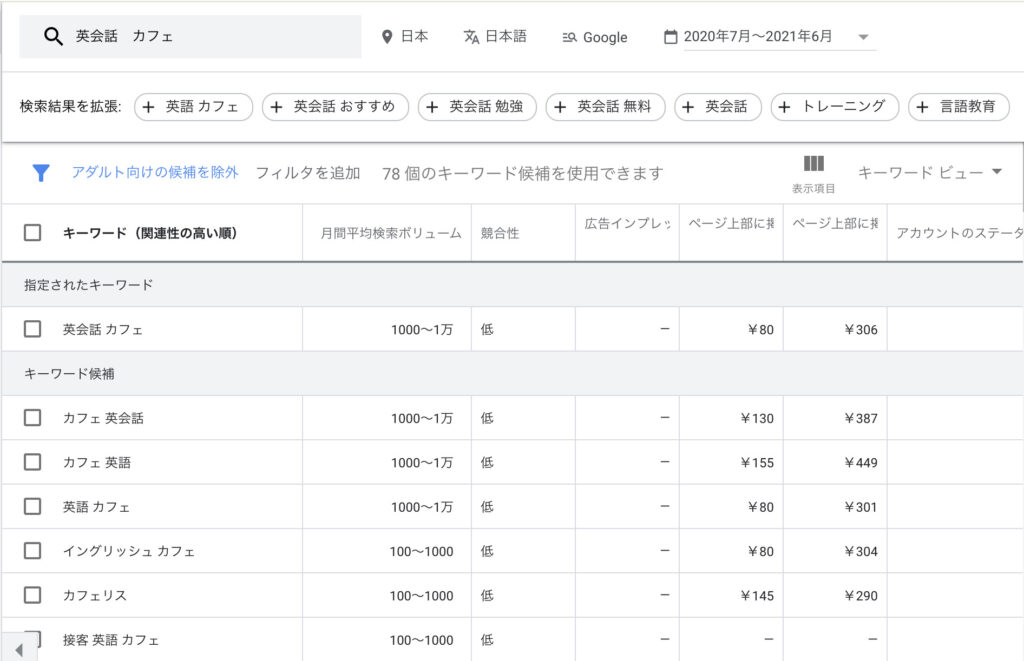Check the カフェリス row checkbox
This screenshot has width=1024, height=661.
click(x=33, y=595)
